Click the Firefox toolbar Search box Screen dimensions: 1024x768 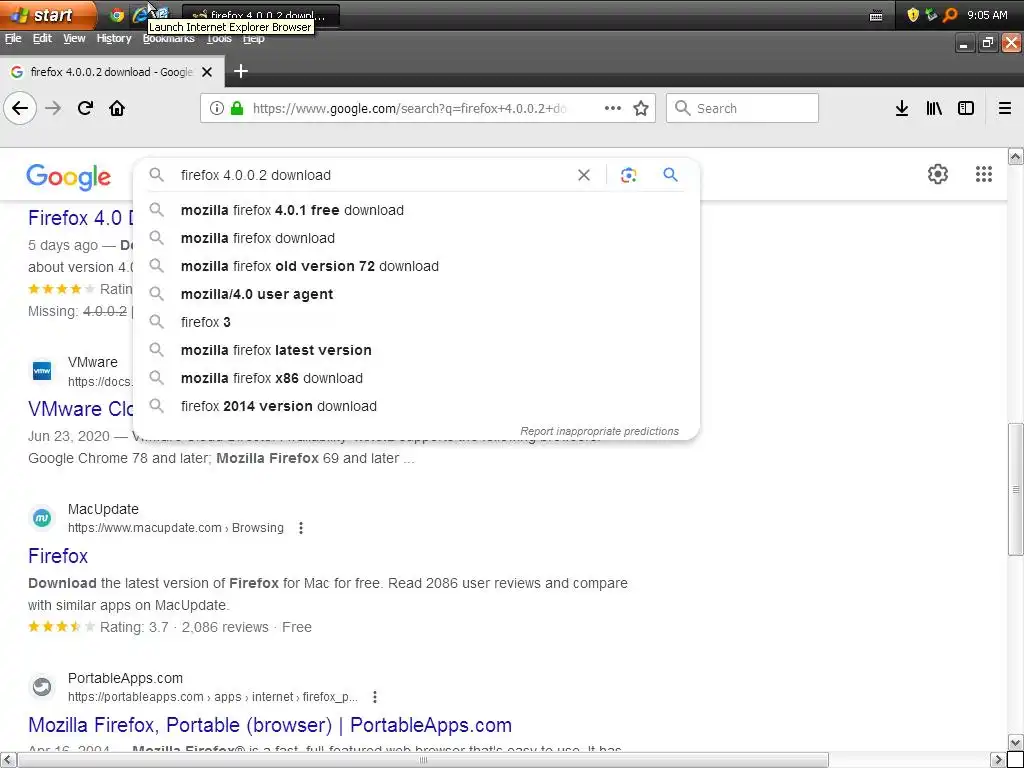[742, 108]
